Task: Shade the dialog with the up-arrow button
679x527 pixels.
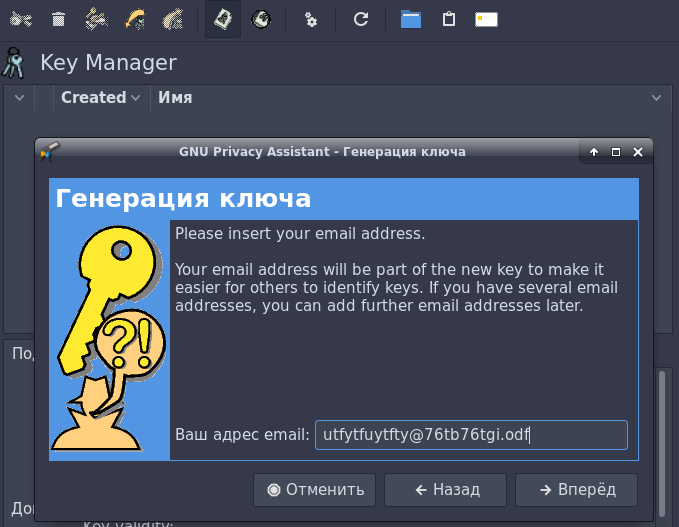Action: coord(594,152)
